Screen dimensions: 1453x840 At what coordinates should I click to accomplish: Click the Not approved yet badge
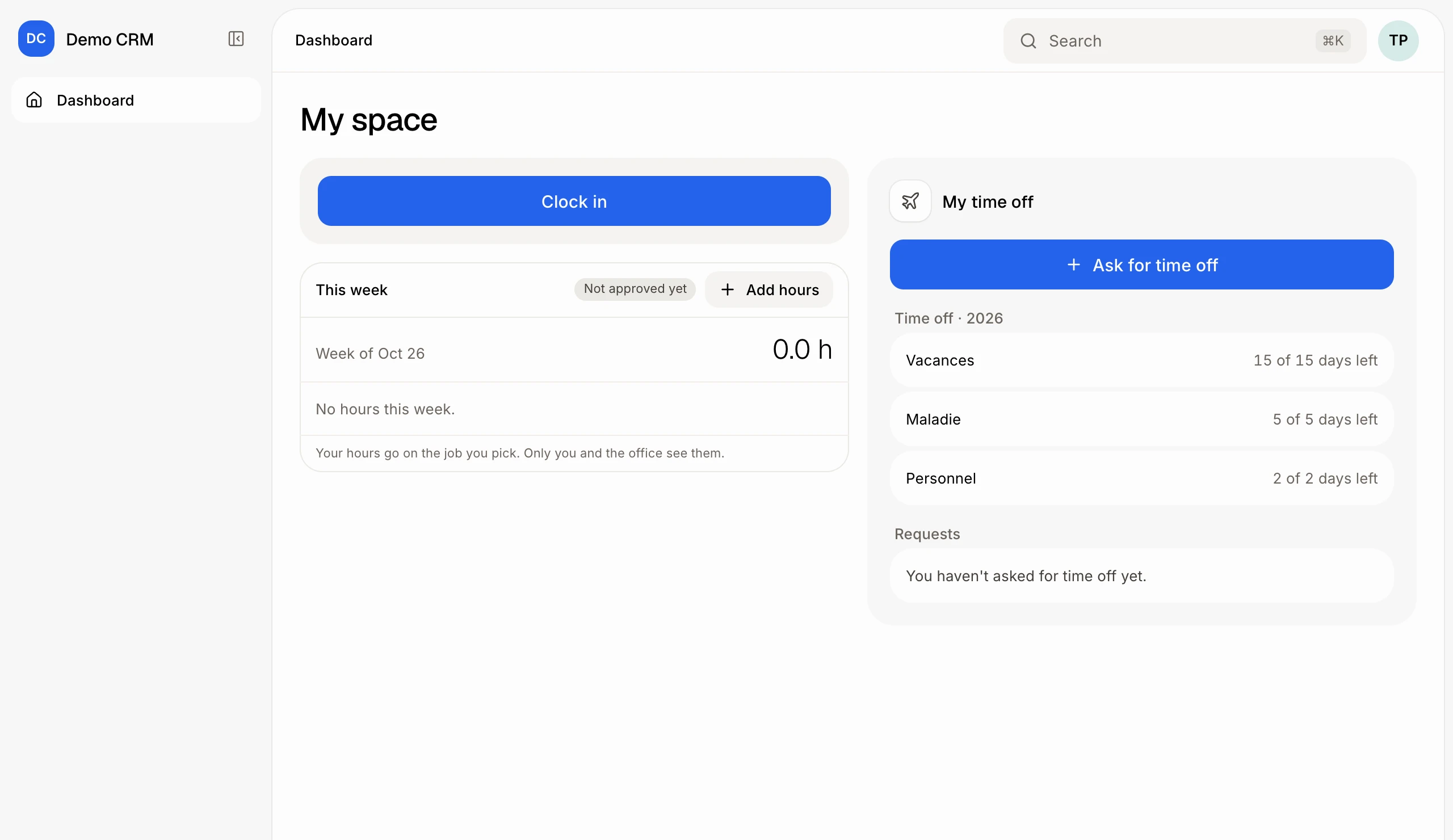tap(634, 289)
